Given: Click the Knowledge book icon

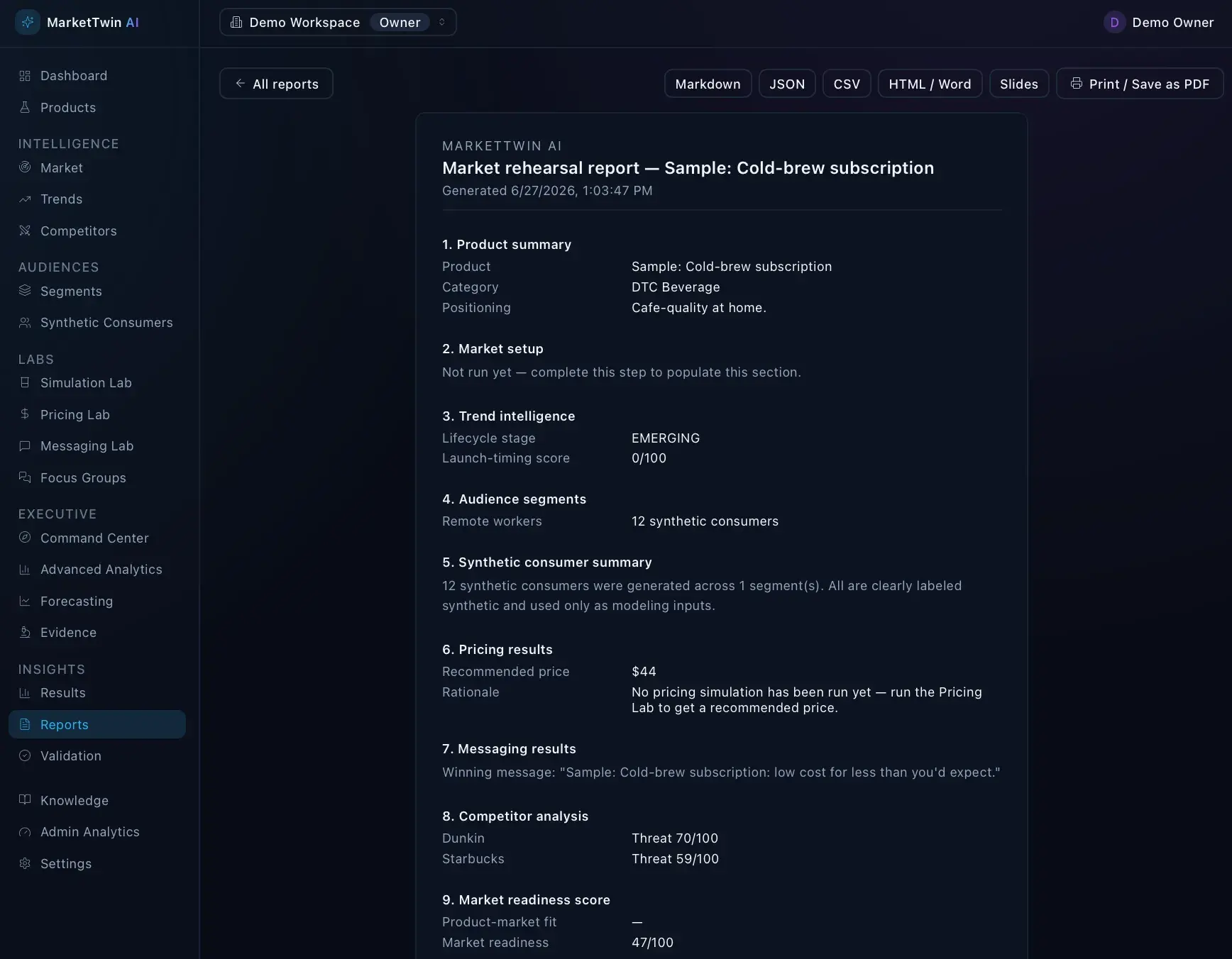Looking at the screenshot, I should pyautogui.click(x=25, y=800).
